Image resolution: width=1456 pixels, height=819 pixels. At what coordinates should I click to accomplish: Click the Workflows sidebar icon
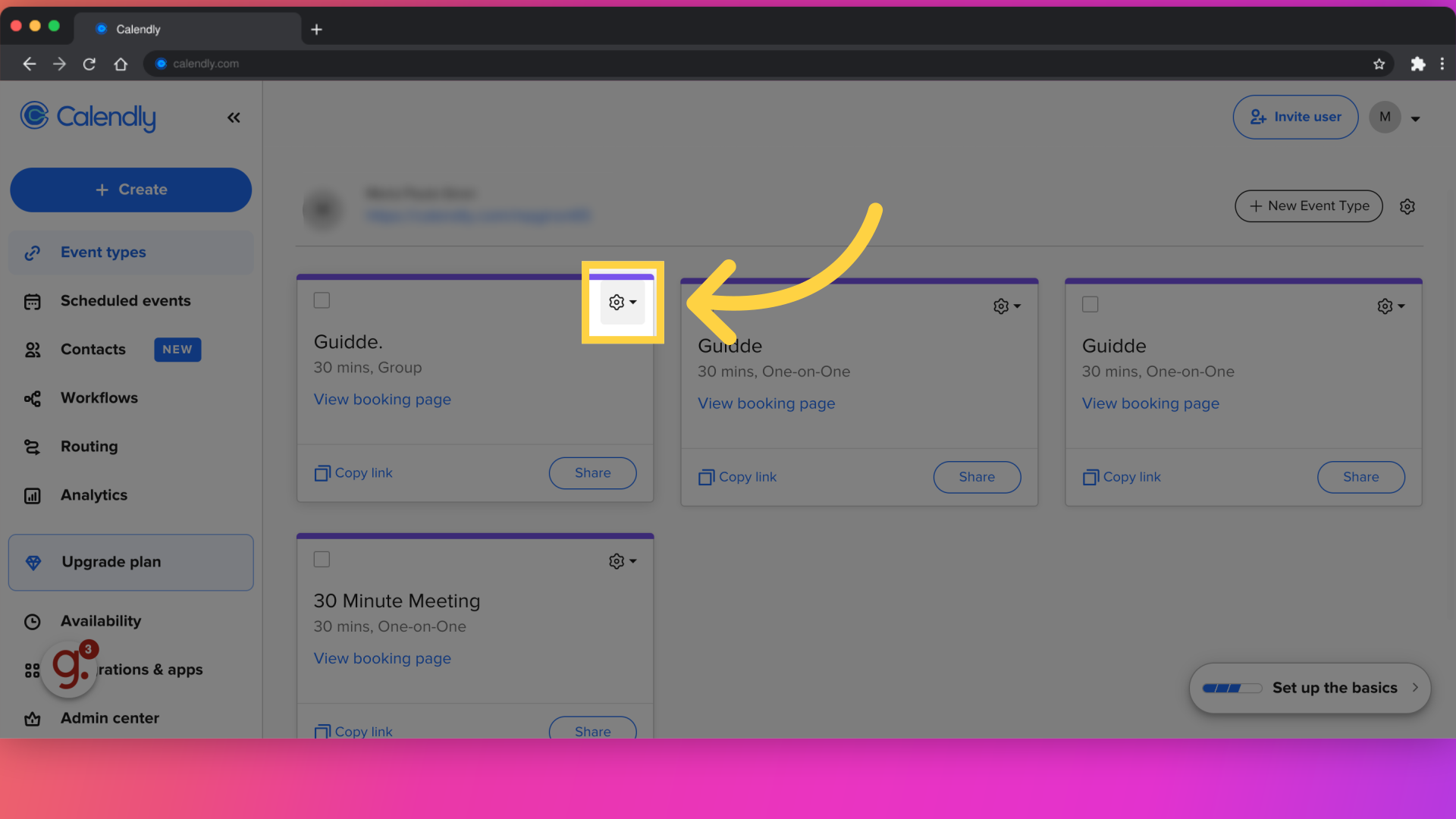[33, 398]
